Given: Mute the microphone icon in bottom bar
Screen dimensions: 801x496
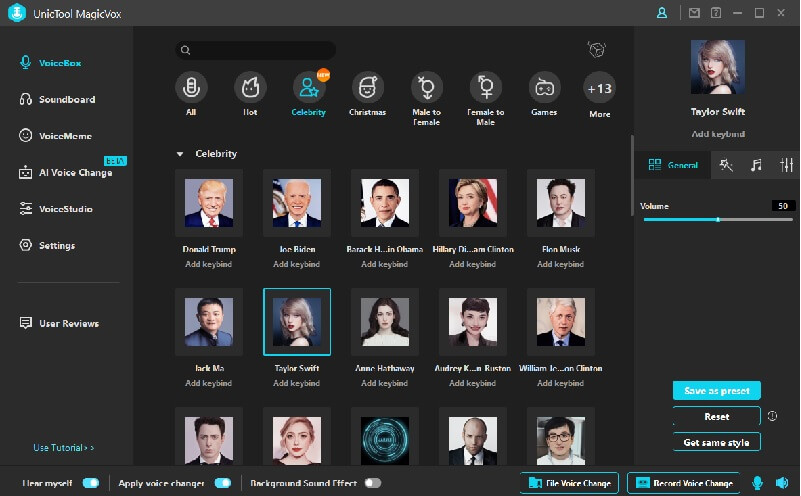Looking at the screenshot, I should [x=757, y=483].
